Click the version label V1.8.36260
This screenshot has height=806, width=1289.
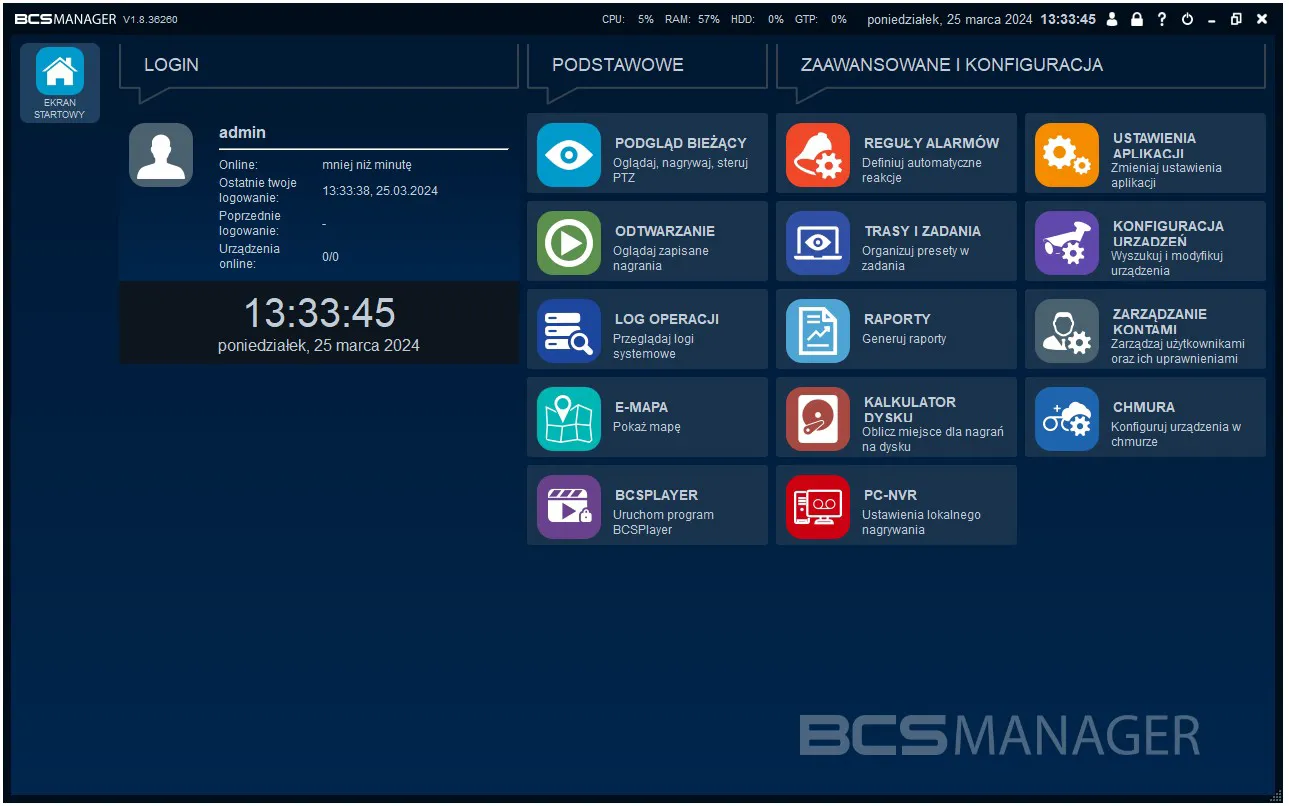pos(150,19)
